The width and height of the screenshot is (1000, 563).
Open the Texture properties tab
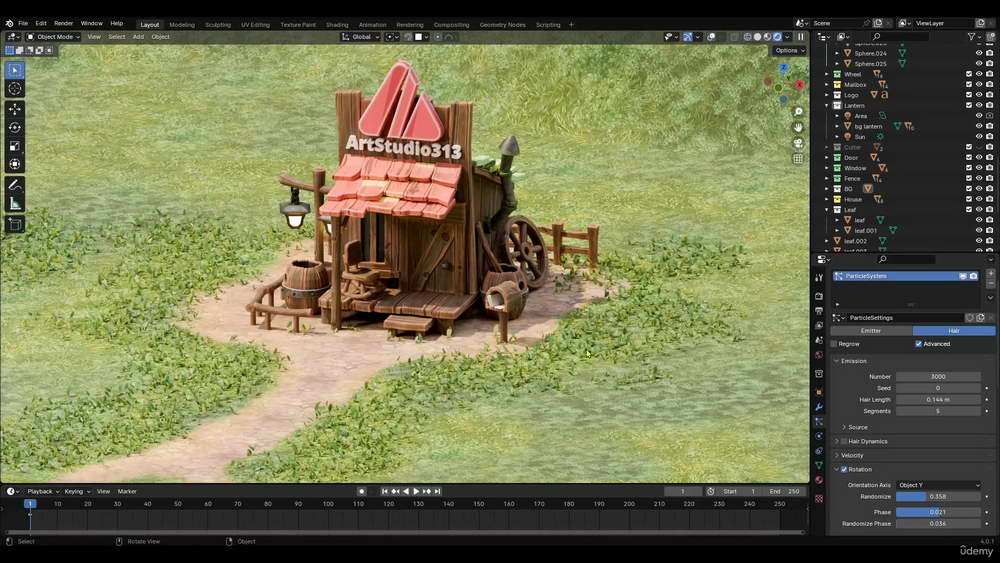pos(819,499)
